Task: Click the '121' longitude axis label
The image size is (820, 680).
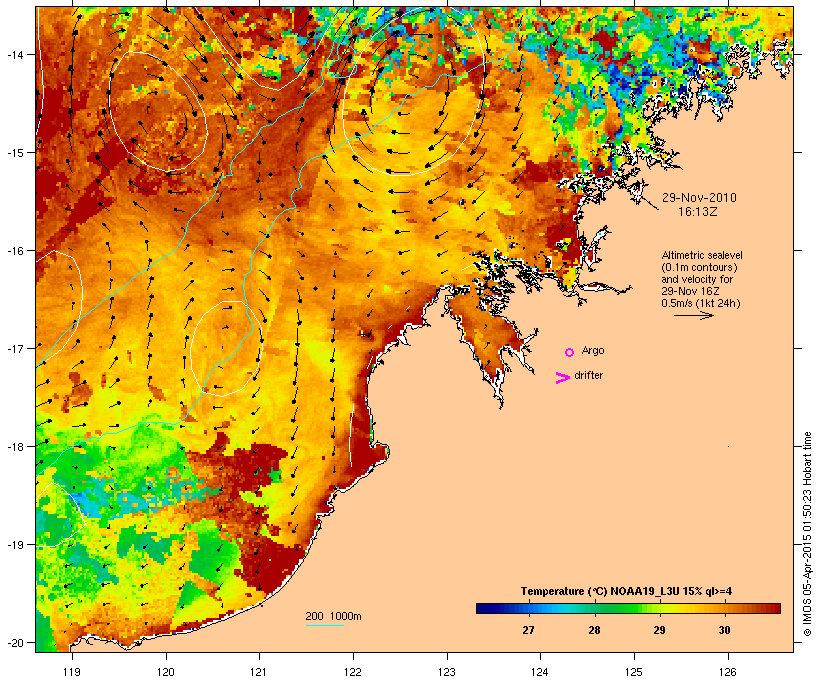Action: pyautogui.click(x=259, y=672)
